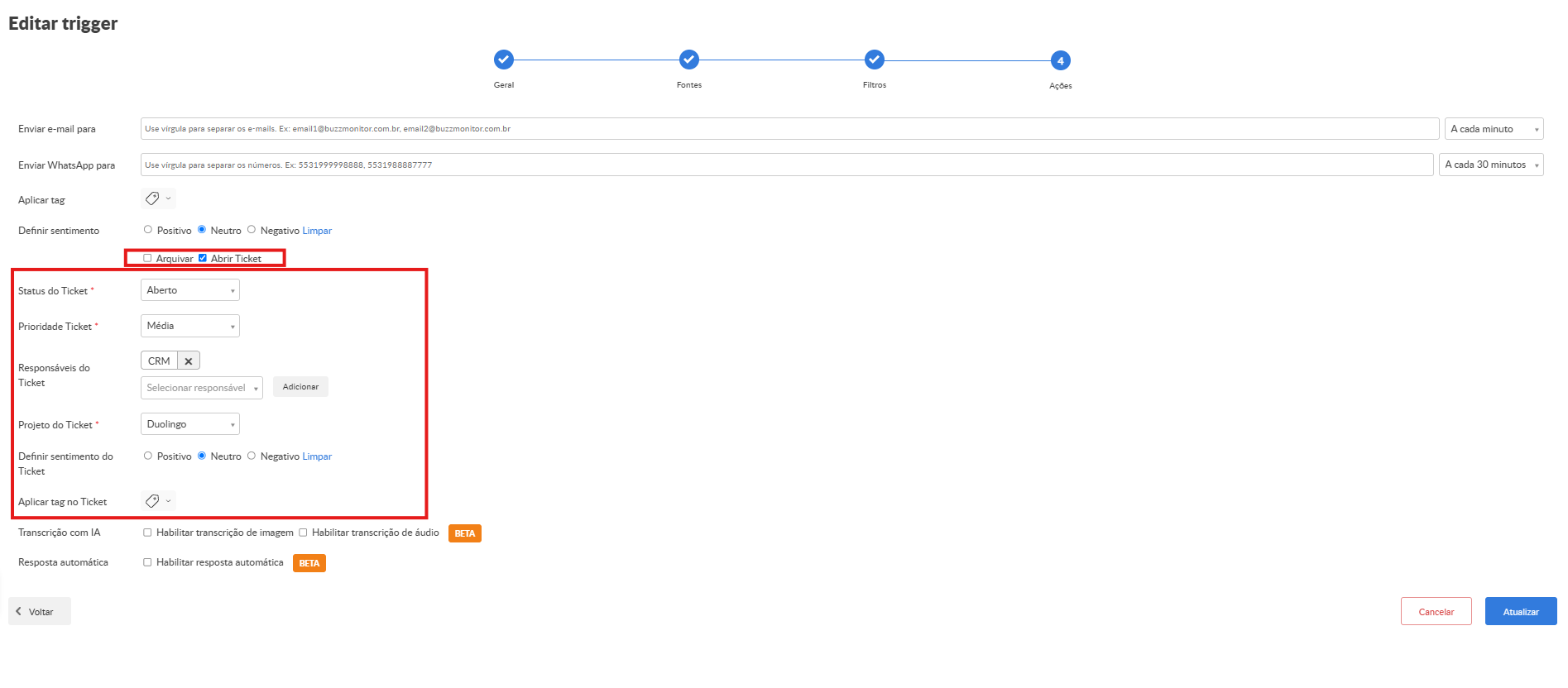Screen dimensions: 1568x688
Task: Open the A cada minuto frequency dropdown
Action: pyautogui.click(x=1494, y=129)
